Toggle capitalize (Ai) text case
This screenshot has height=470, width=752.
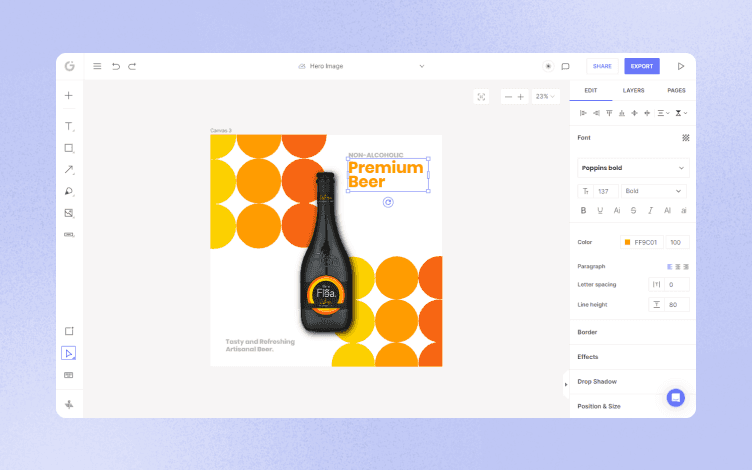pyautogui.click(x=617, y=211)
